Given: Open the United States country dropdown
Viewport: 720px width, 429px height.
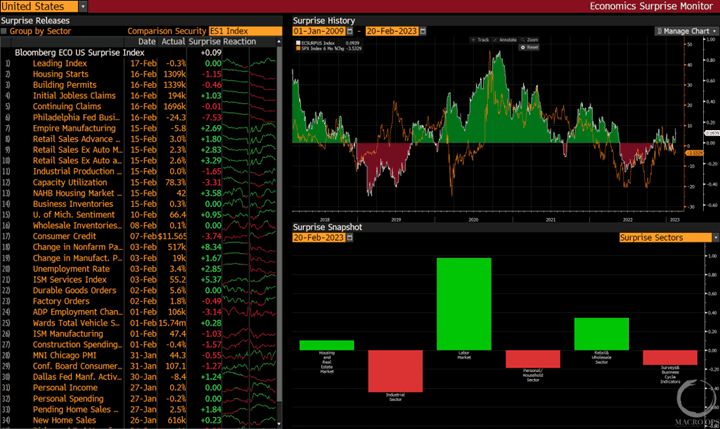Looking at the screenshot, I should tap(83, 6).
